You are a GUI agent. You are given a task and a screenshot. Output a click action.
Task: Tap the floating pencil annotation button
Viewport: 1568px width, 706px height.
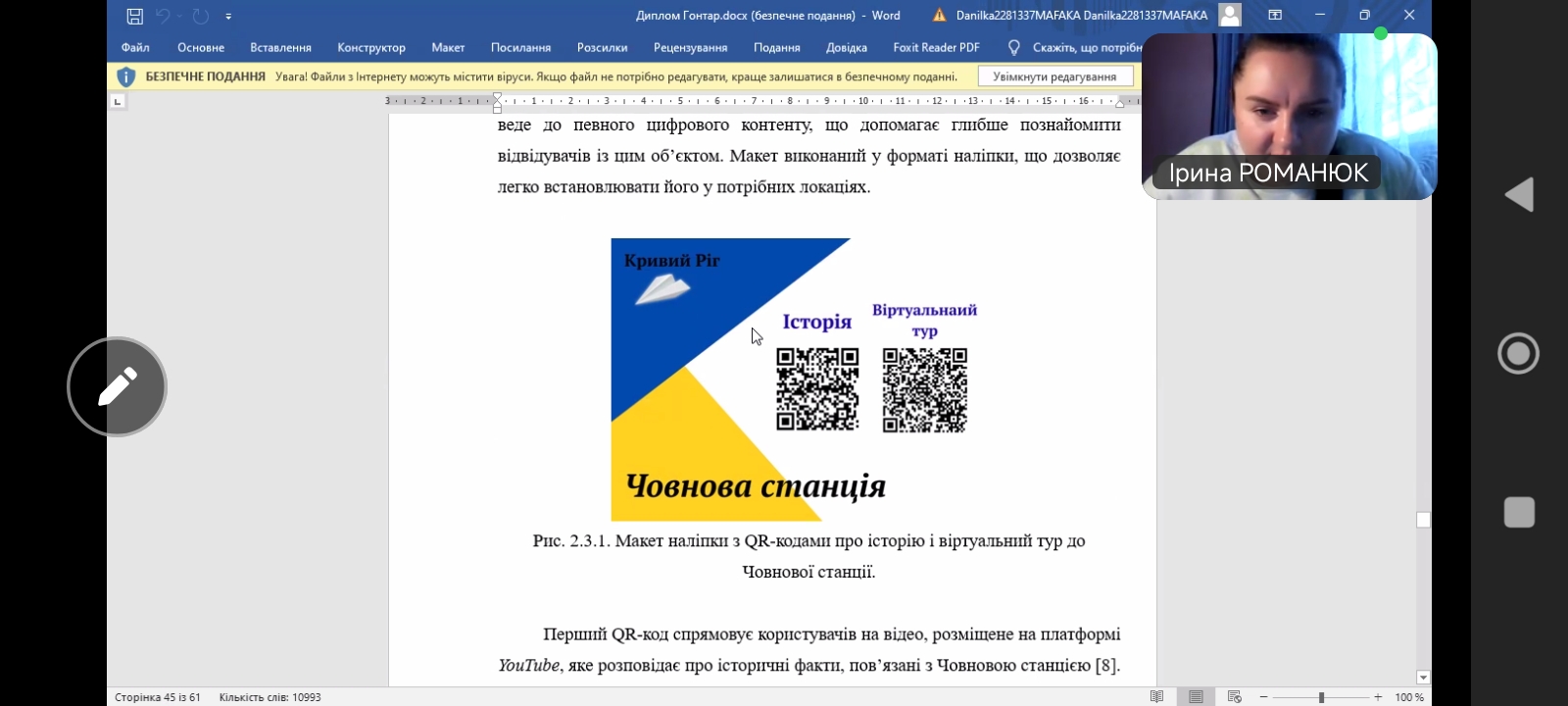117,387
